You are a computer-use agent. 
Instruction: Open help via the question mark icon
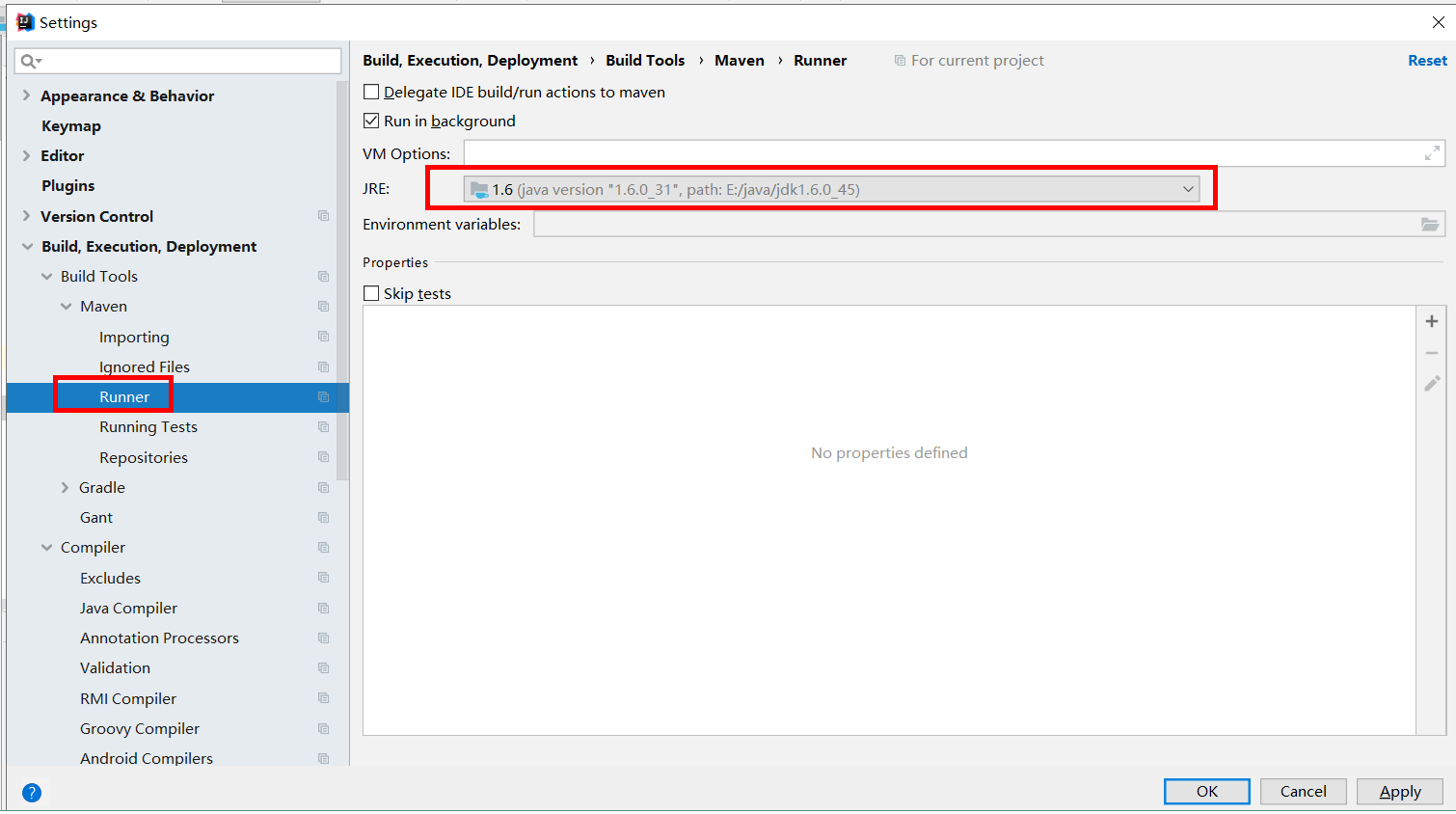pos(32,793)
